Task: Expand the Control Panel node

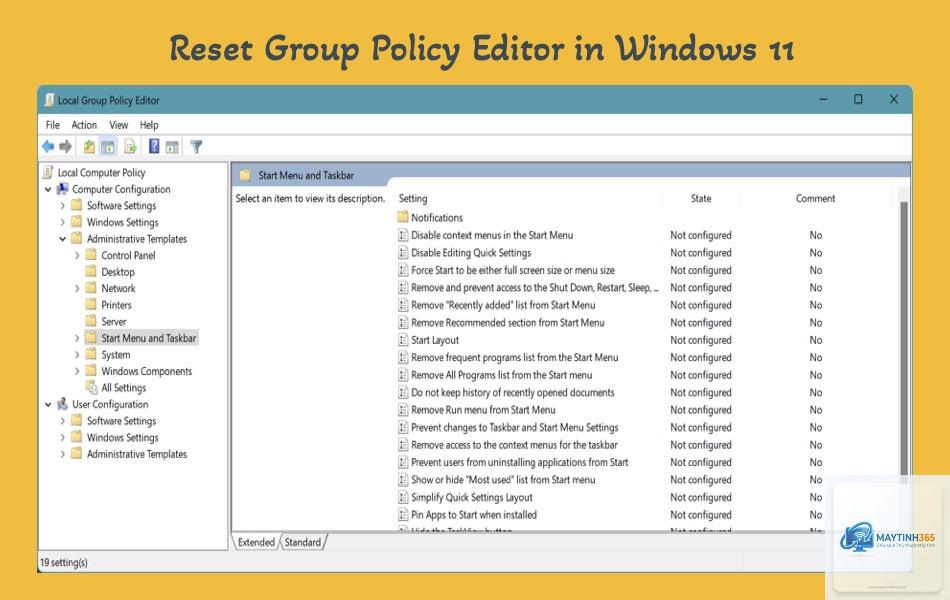Action: click(x=77, y=255)
